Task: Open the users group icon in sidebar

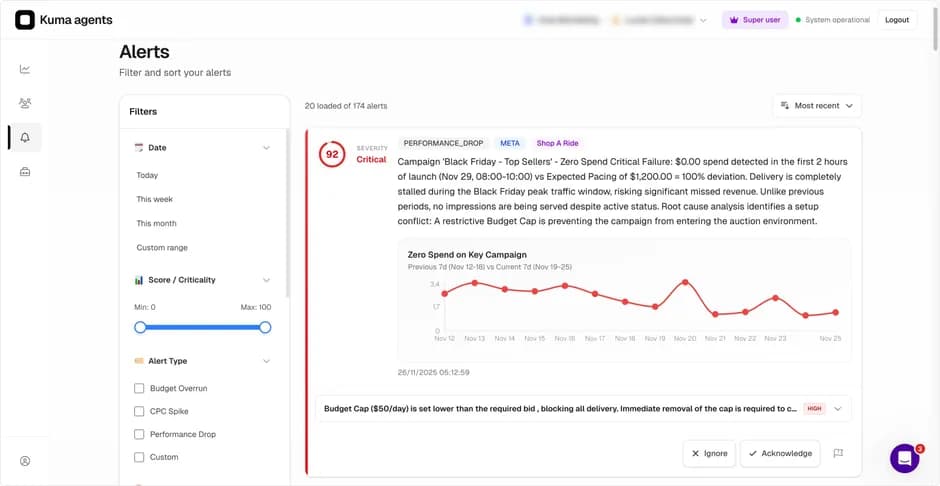Action: coord(25,103)
